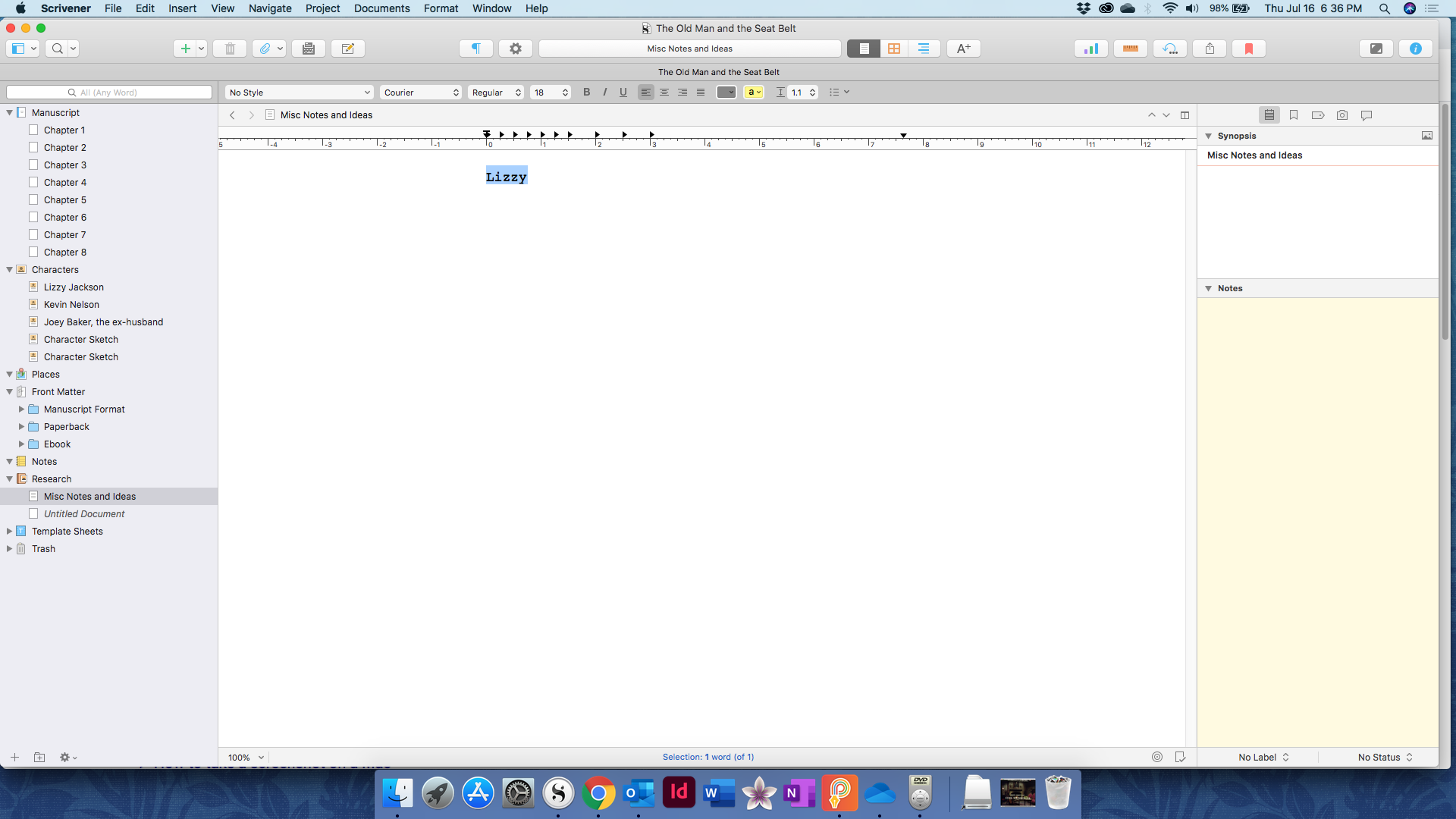Viewport: 1456px width, 819px height.
Task: Switch to corkboard view mode
Action: (x=894, y=49)
